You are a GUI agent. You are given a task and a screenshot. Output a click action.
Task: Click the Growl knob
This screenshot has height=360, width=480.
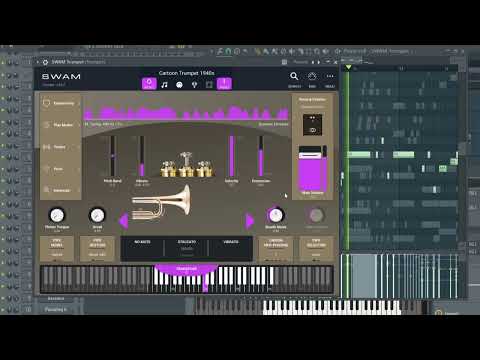tap(97, 215)
